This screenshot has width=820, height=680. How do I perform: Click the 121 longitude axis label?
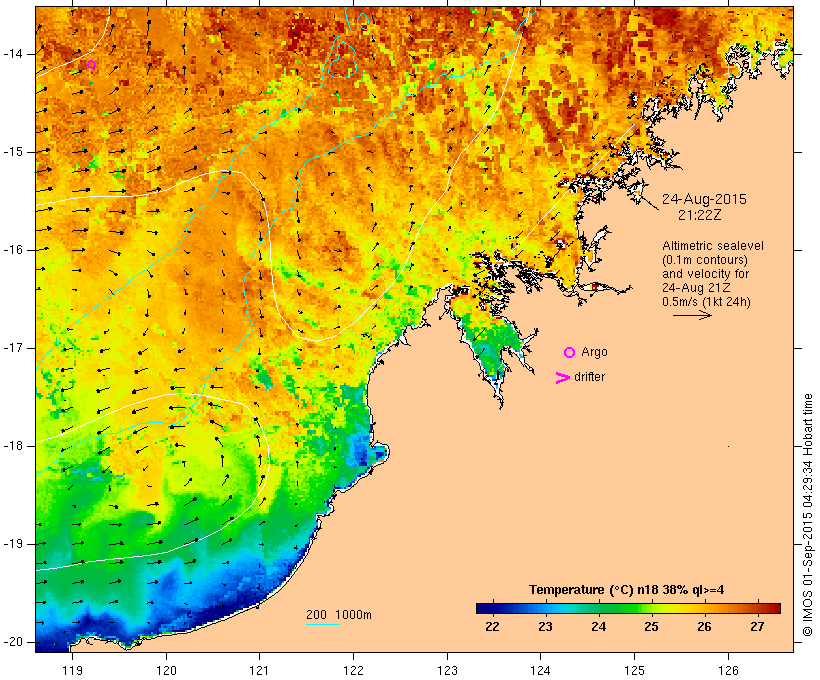pos(259,670)
